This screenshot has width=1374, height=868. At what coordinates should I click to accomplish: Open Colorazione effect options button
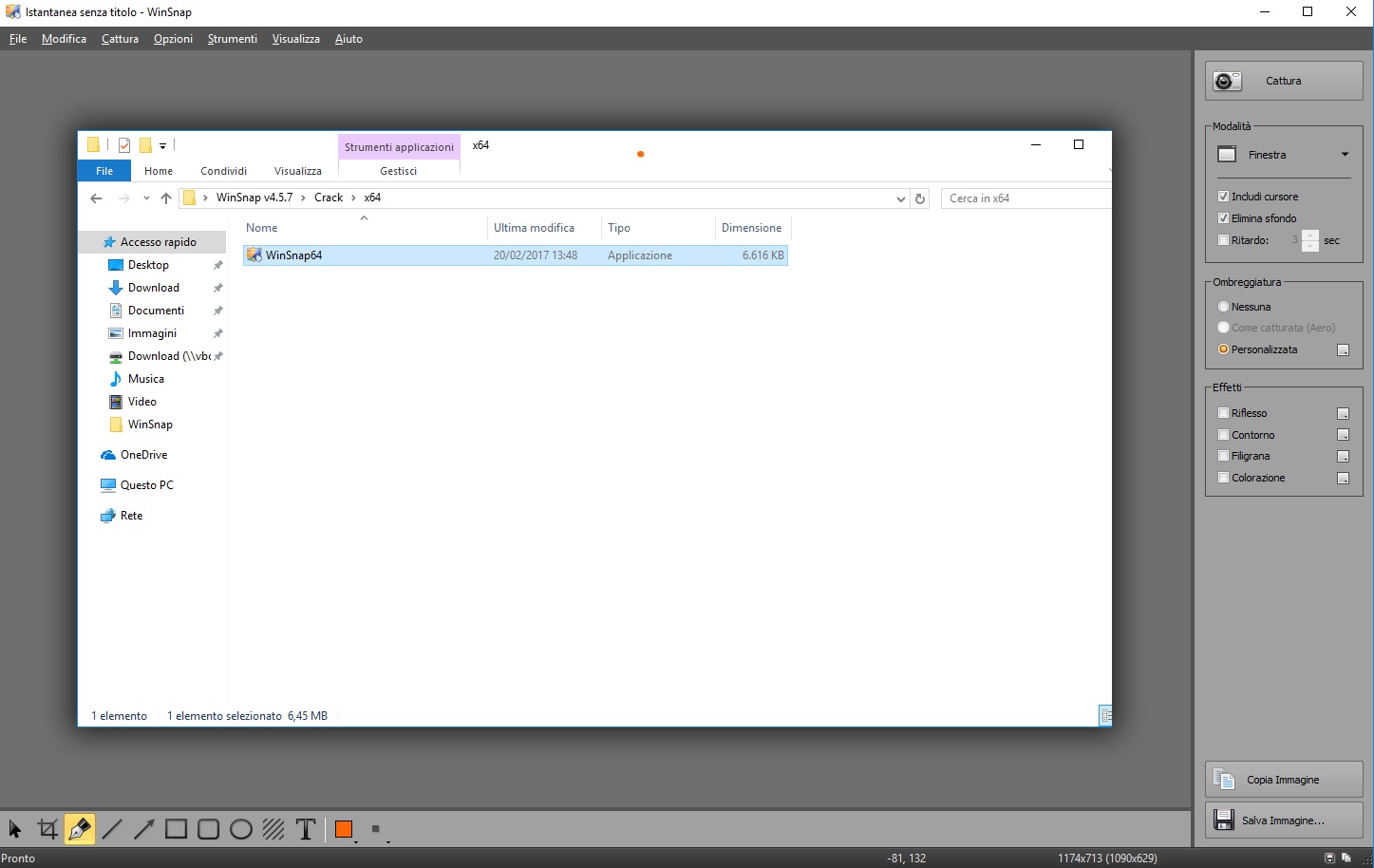(x=1343, y=479)
